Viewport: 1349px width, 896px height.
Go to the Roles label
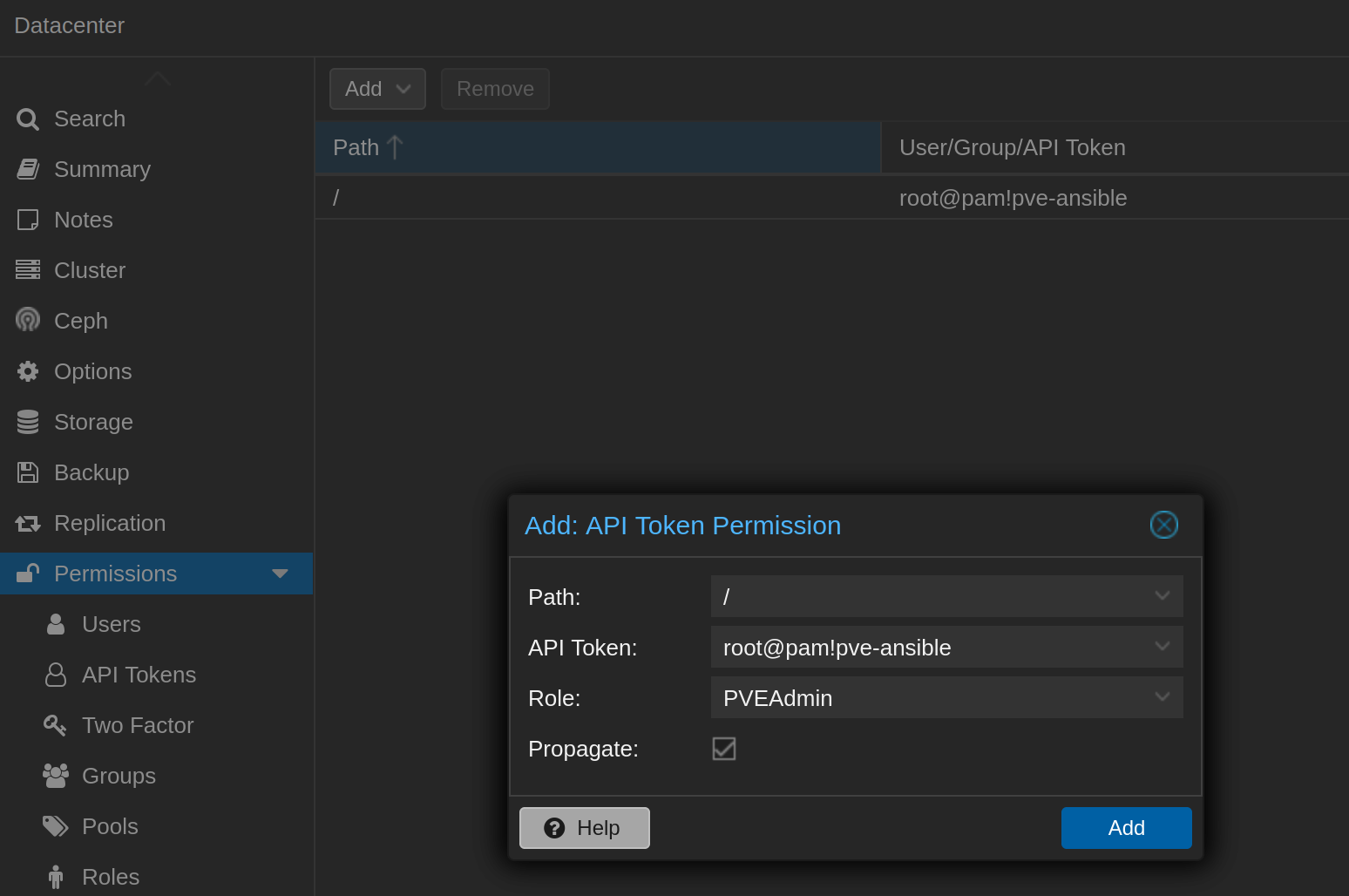[x=111, y=877]
